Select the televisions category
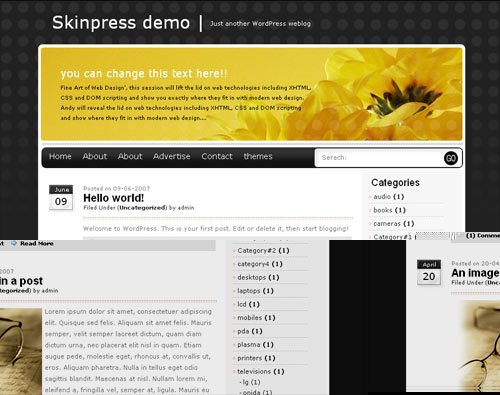500x395 pixels. point(254,371)
